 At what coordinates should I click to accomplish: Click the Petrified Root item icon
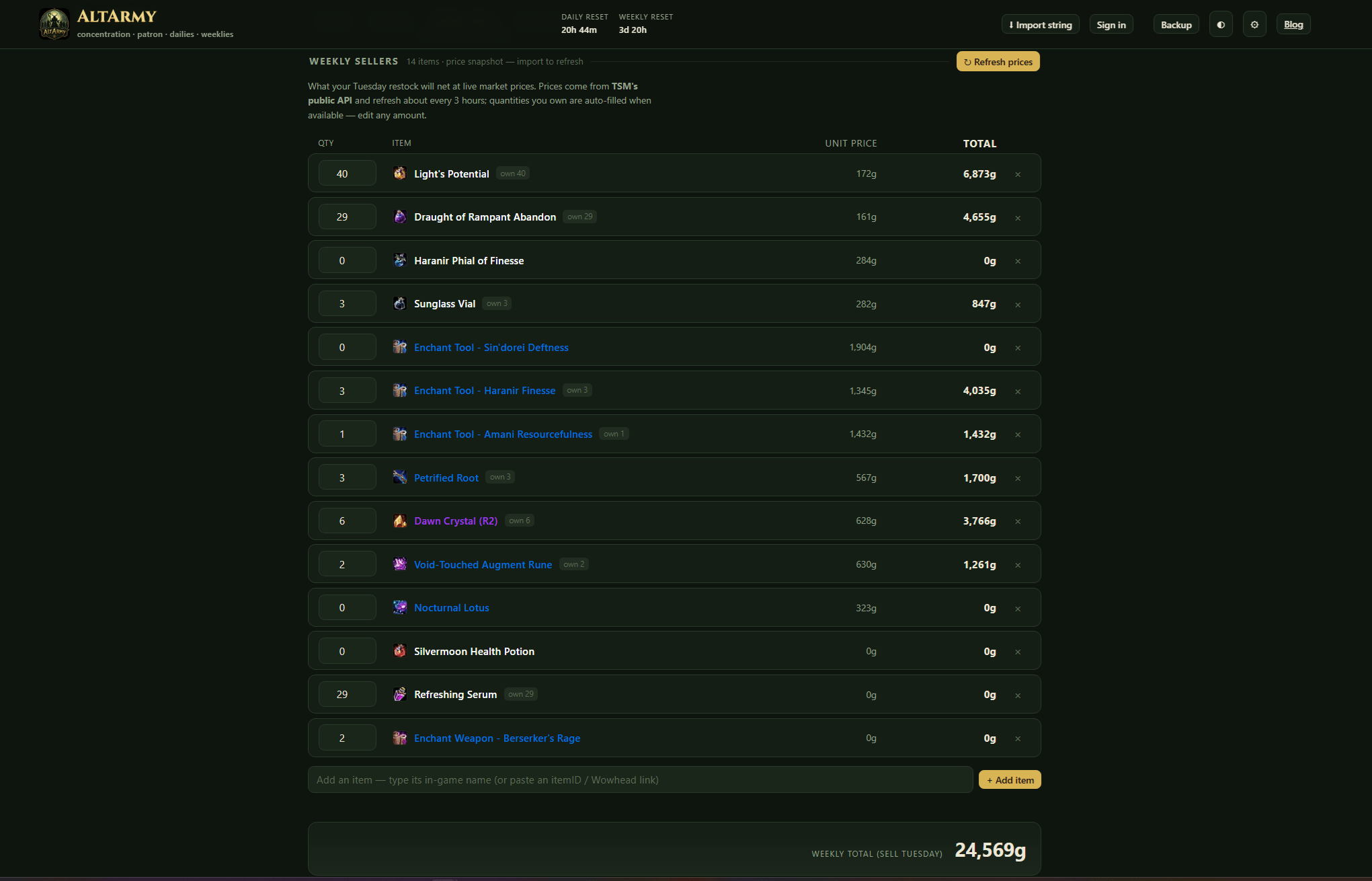pyautogui.click(x=400, y=477)
